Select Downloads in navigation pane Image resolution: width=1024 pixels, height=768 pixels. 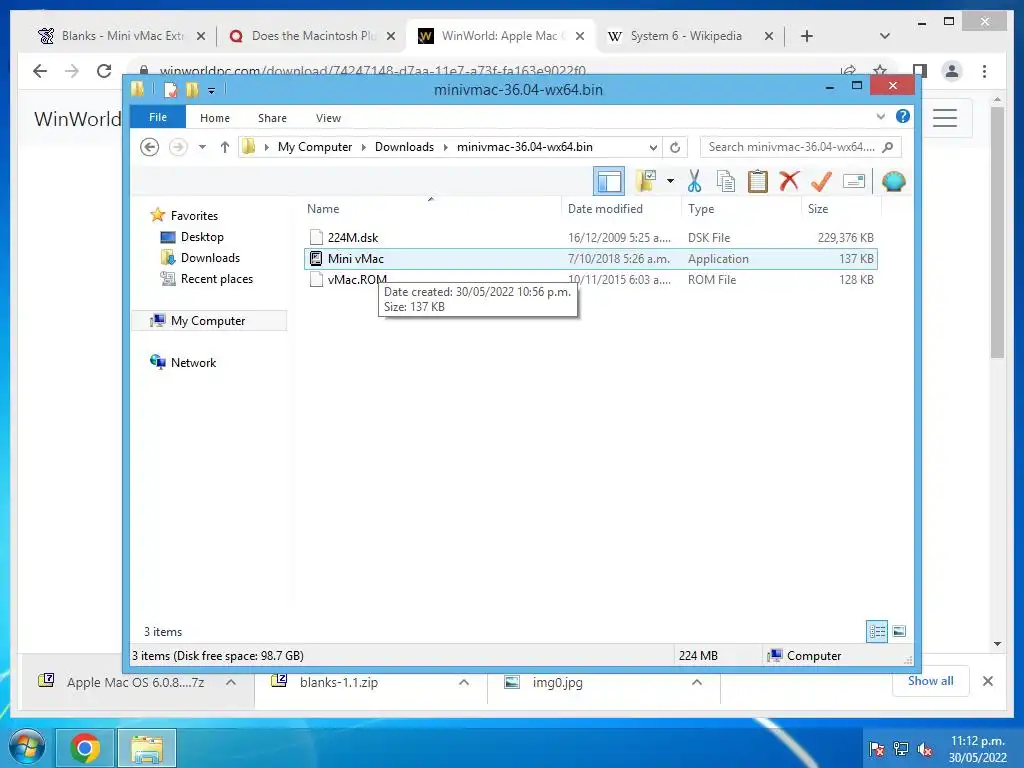tap(210, 258)
